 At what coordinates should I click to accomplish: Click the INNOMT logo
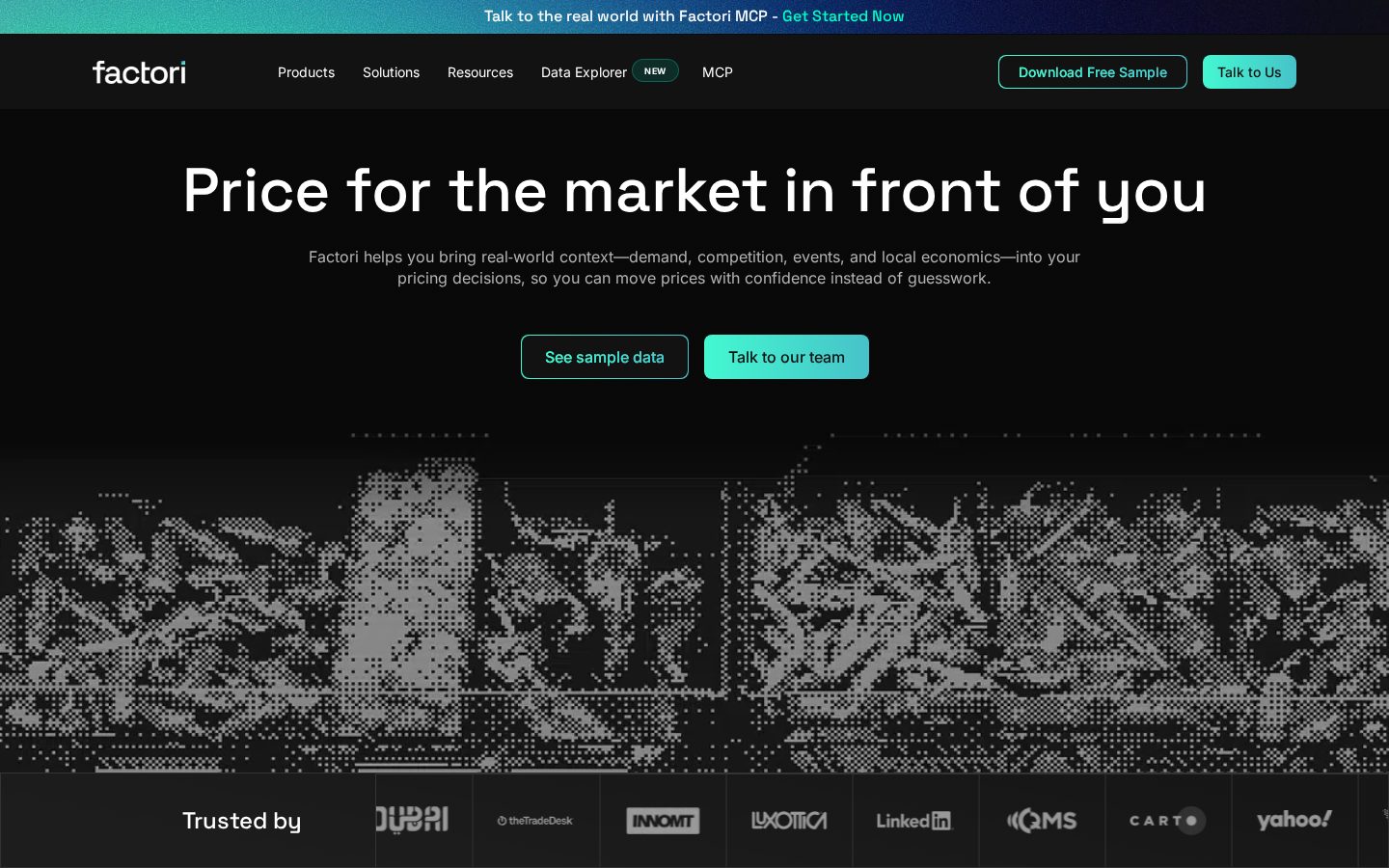[663, 821]
